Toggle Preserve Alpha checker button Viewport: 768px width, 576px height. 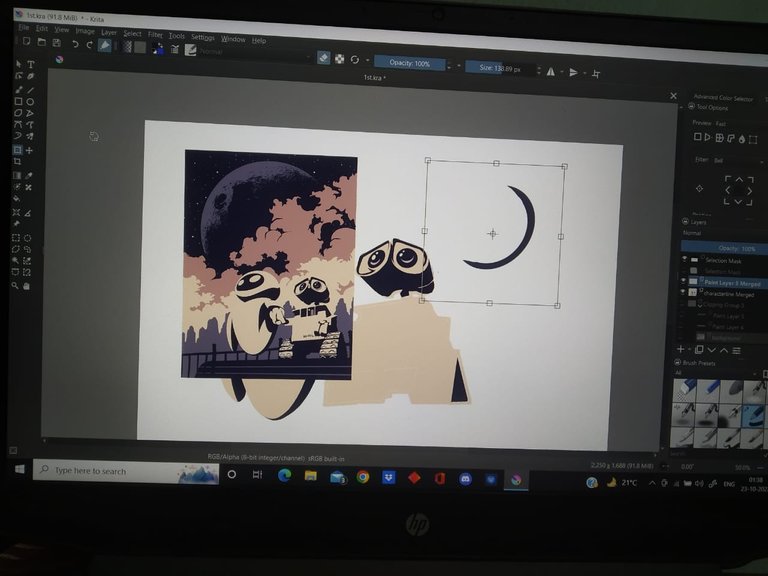click(x=339, y=59)
